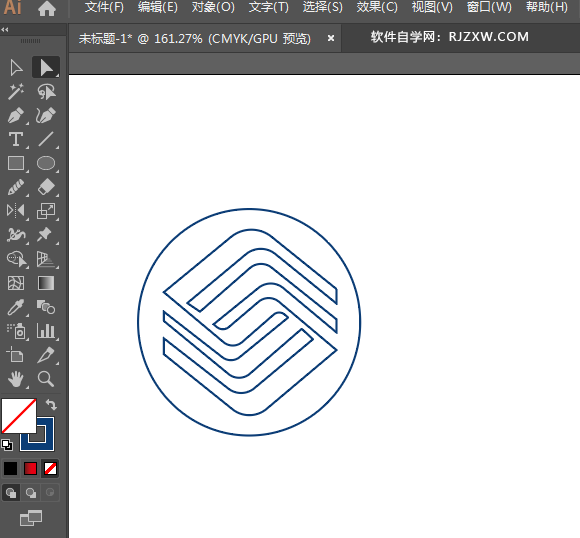Activate the Eyedropper tool
580x538 pixels.
(x=16, y=307)
